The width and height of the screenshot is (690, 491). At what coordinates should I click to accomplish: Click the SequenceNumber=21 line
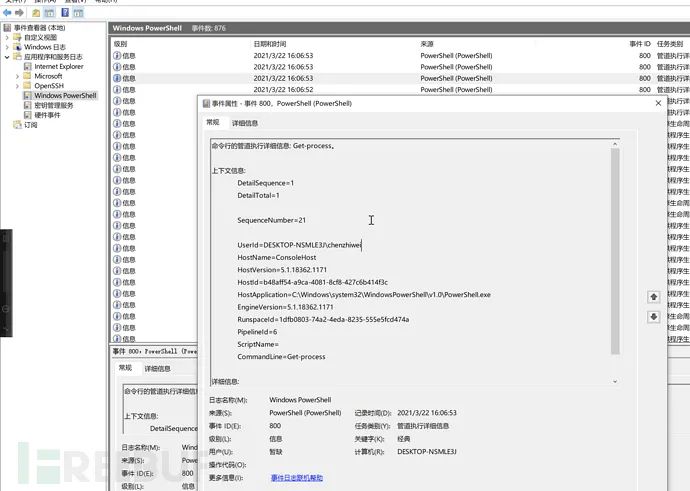tap(272, 220)
